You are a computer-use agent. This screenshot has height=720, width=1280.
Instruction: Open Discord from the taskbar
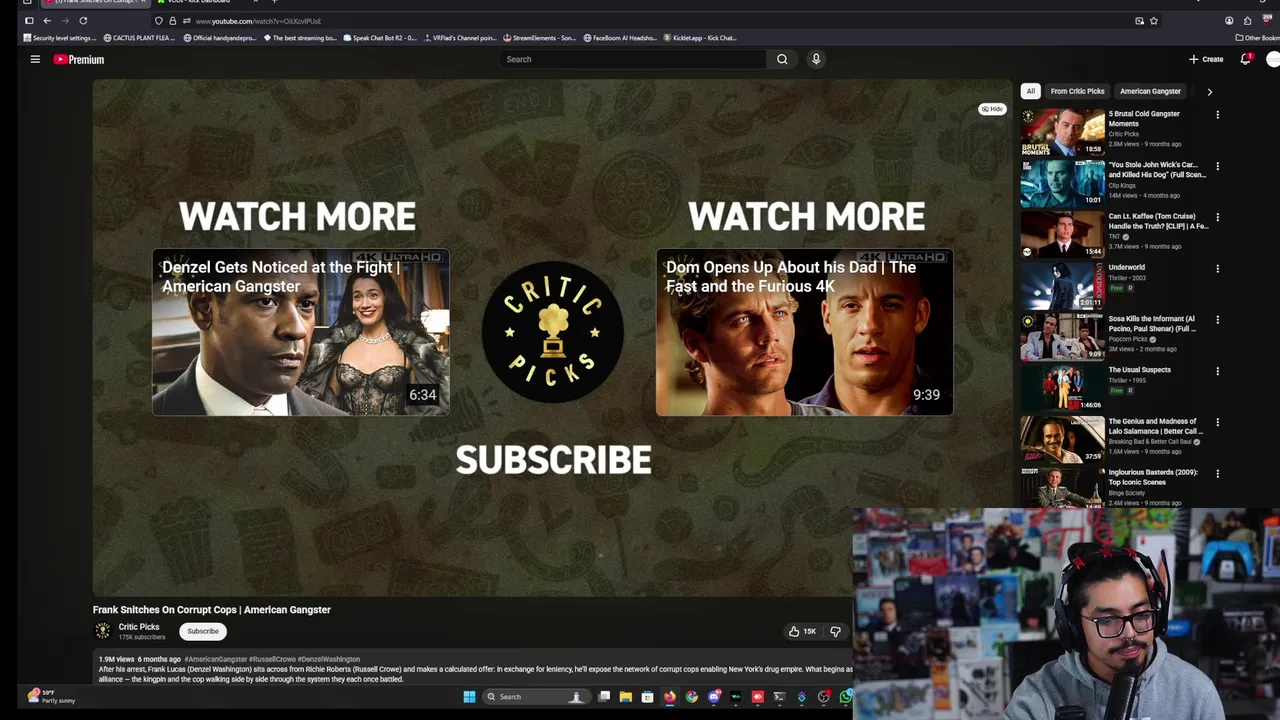tap(714, 697)
